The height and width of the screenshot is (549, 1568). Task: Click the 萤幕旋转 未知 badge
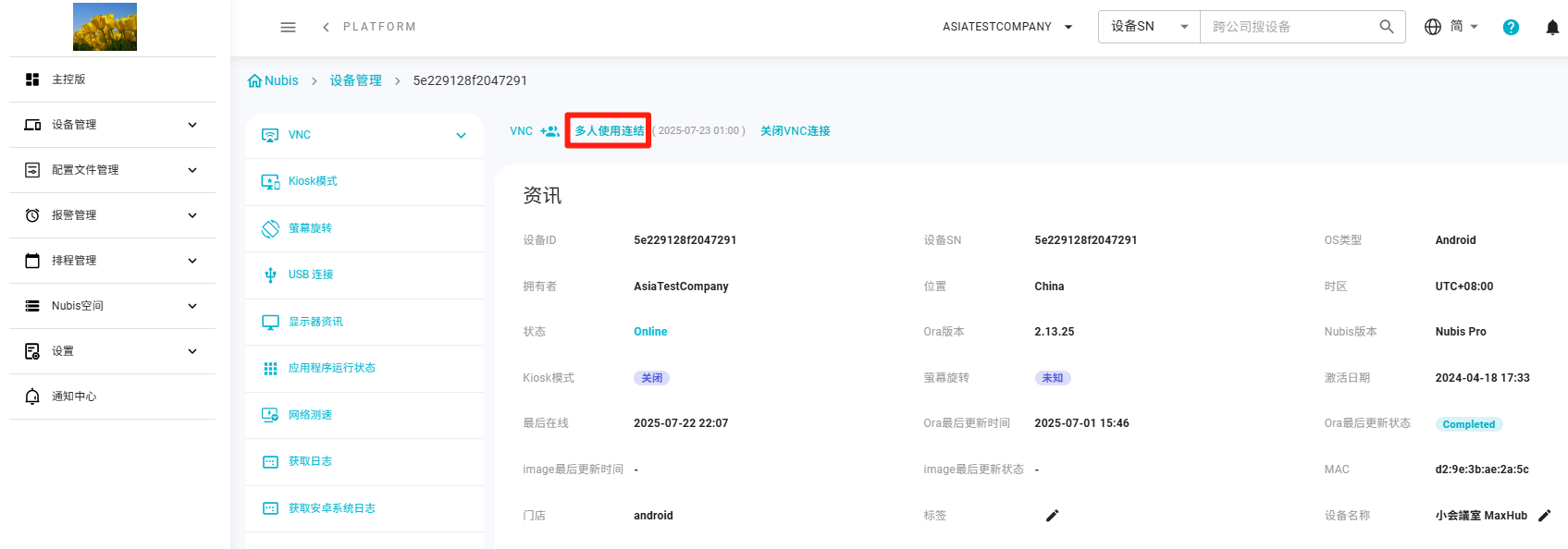click(1053, 378)
